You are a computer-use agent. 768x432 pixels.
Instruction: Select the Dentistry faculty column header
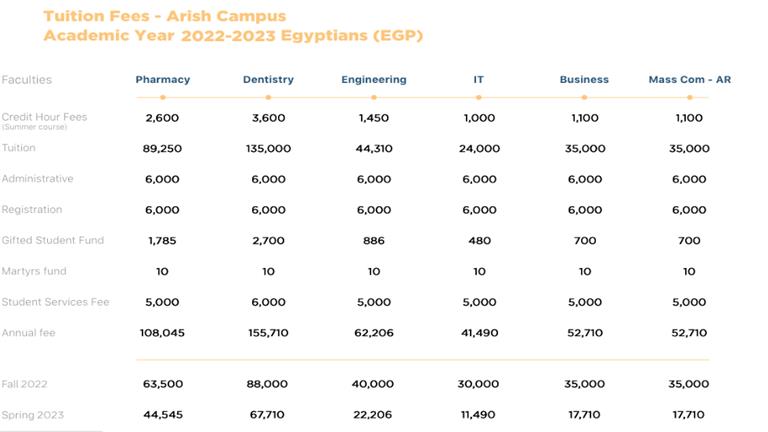(x=268, y=80)
